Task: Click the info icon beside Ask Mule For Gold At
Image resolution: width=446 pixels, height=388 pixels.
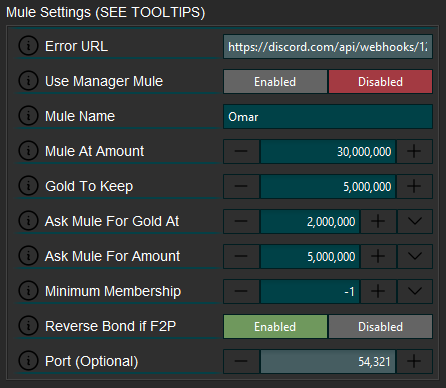Action: click(28, 221)
